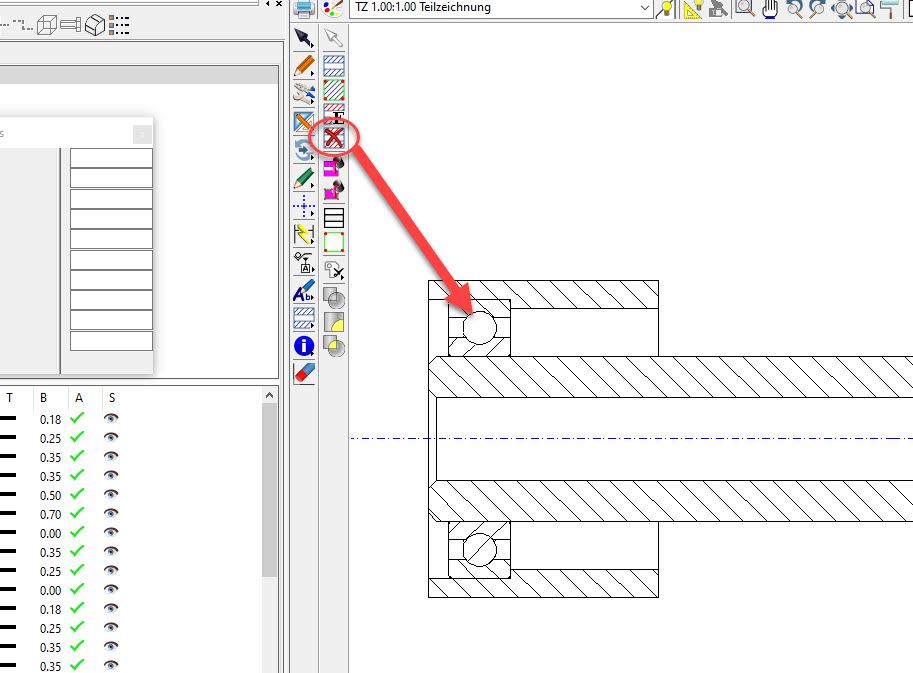The height and width of the screenshot is (673, 913).
Task: Close the small floating dialog
Action: pyautogui.click(x=142, y=133)
